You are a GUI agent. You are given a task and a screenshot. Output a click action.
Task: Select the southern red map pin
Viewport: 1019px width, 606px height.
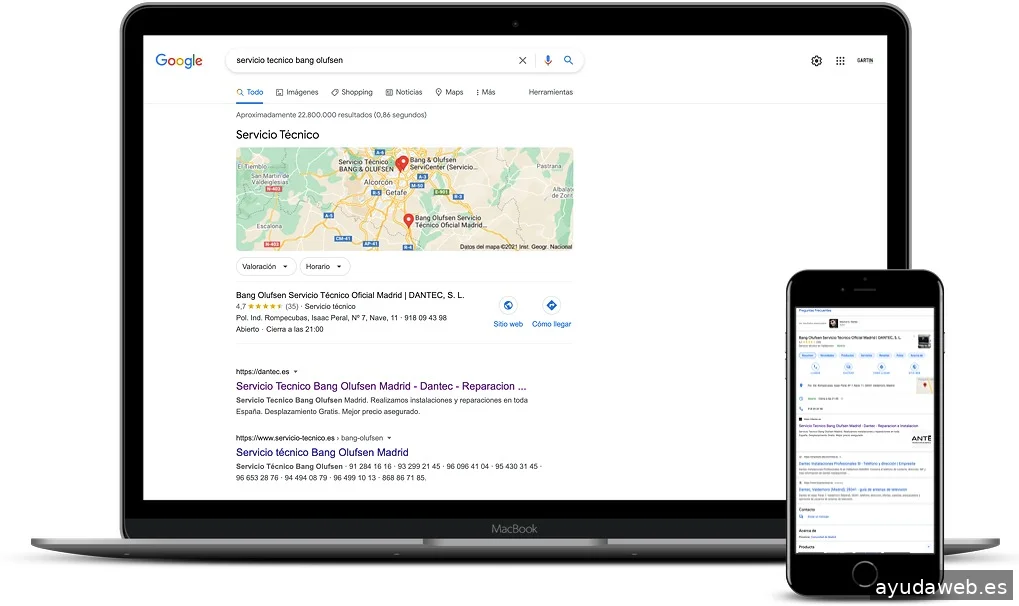pyautogui.click(x=408, y=220)
